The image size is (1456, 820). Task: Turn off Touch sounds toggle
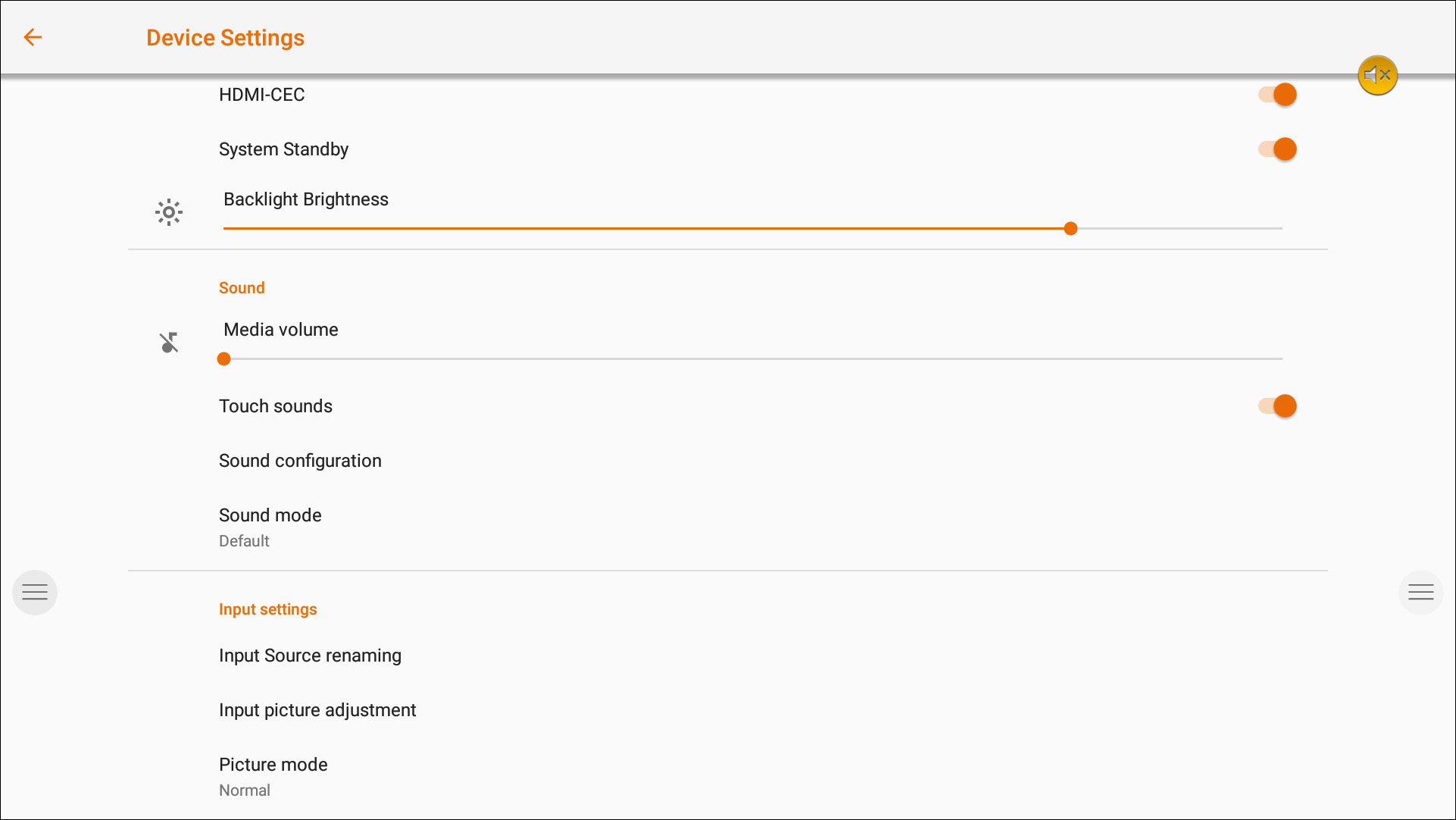(1278, 406)
